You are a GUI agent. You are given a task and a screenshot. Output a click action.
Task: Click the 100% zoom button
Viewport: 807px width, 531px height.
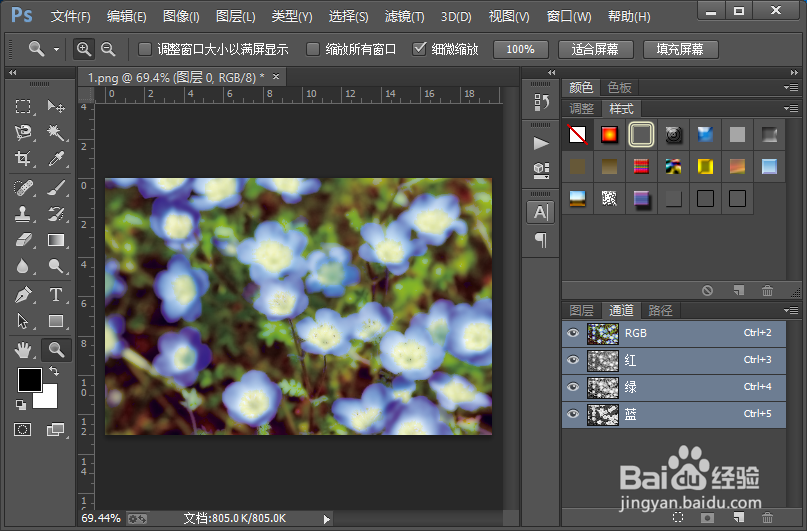click(520, 49)
